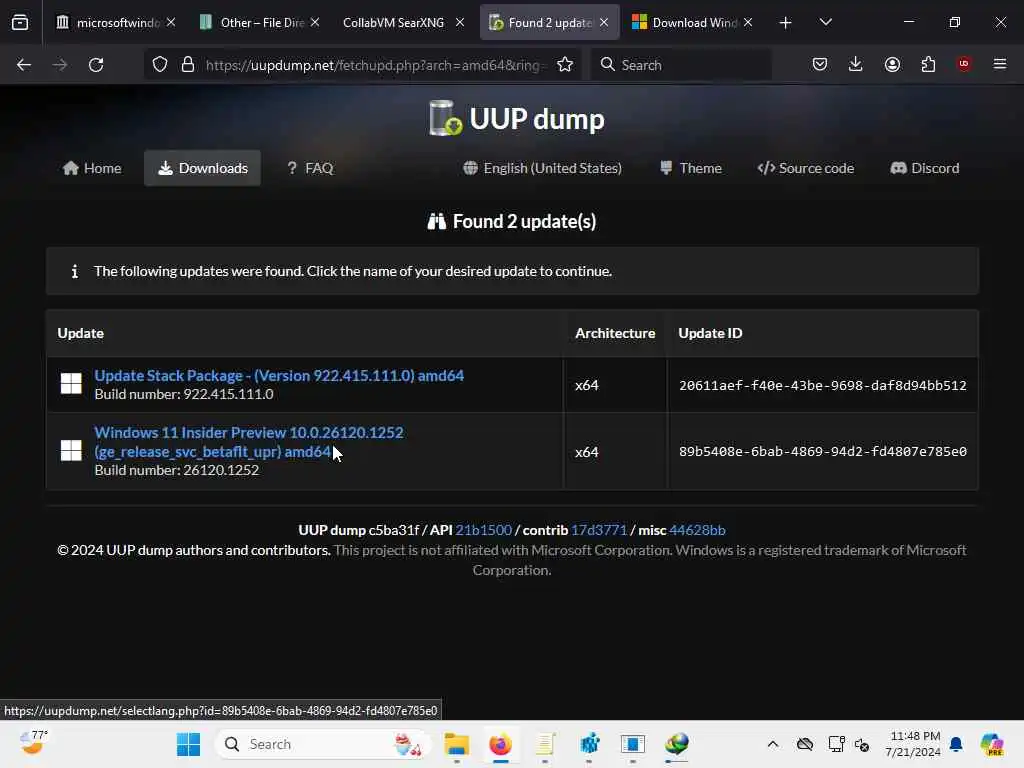1024x768 pixels.
Task: Go back to previous page
Action: click(x=24, y=65)
